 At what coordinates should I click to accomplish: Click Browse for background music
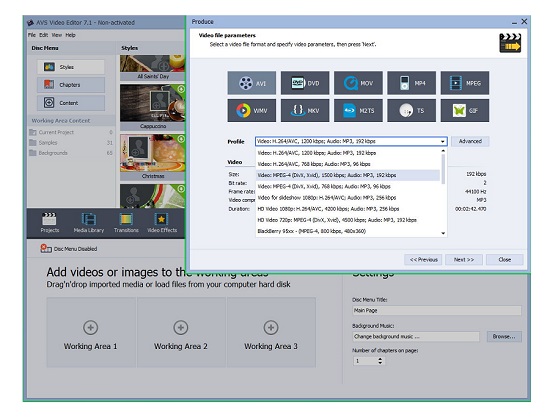(x=504, y=337)
